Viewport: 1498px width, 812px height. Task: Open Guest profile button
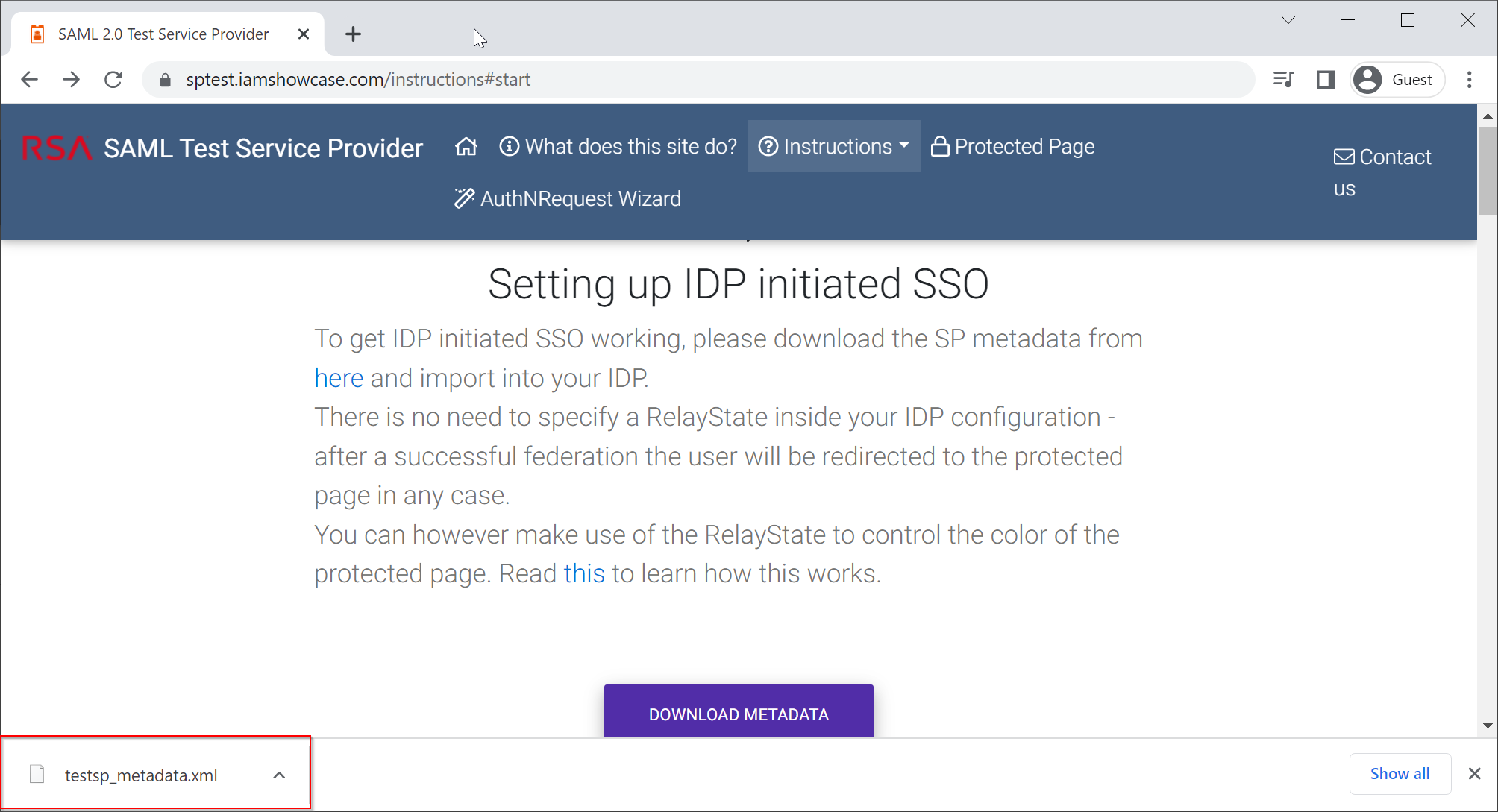coord(1397,80)
